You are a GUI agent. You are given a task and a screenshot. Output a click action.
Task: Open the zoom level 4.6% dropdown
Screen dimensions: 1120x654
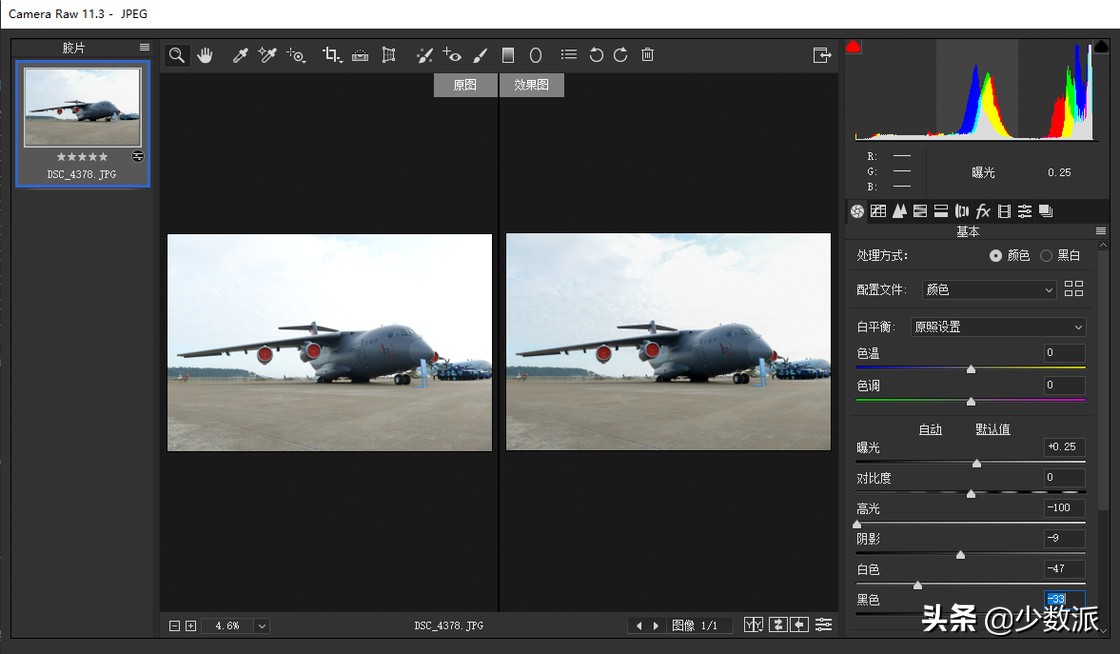[261, 626]
